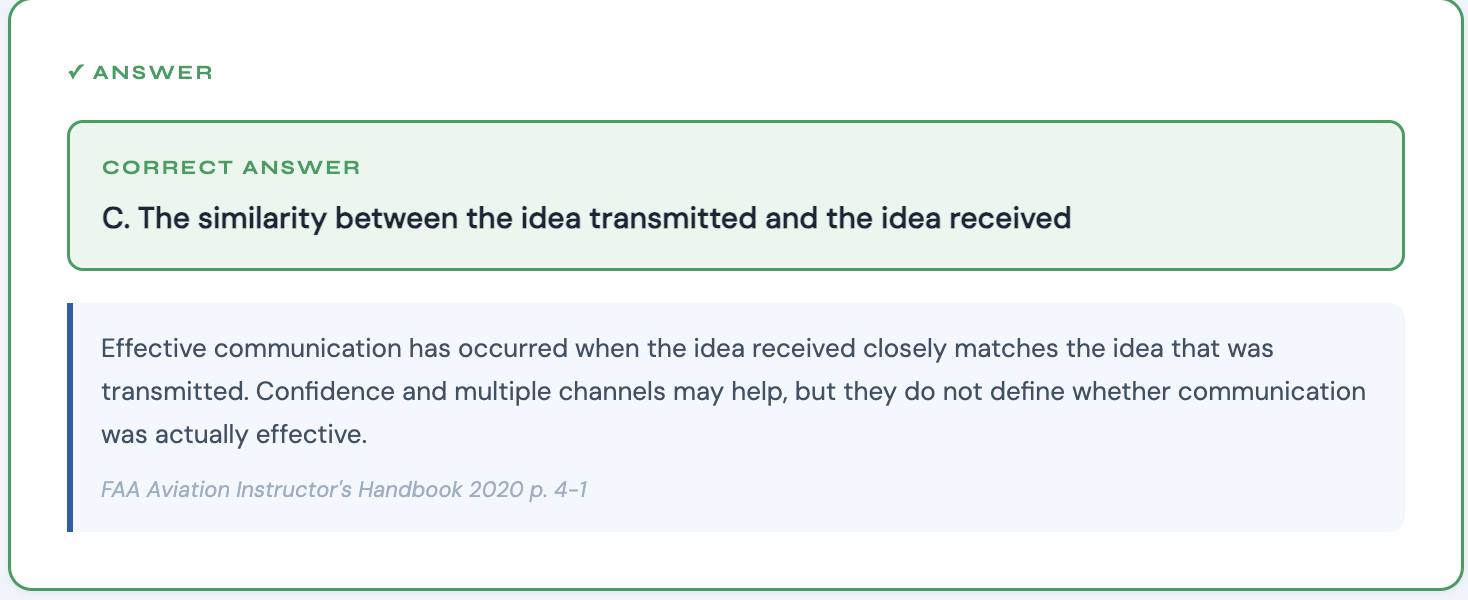The width and height of the screenshot is (1468, 600).
Task: Select the option letter C. in the answer
Action: click(x=116, y=218)
